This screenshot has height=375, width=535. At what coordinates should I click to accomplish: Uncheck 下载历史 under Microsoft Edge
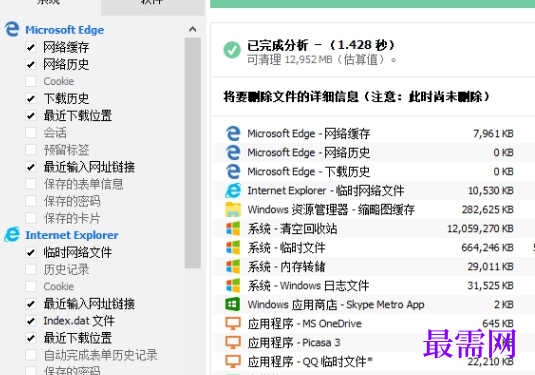click(31, 99)
